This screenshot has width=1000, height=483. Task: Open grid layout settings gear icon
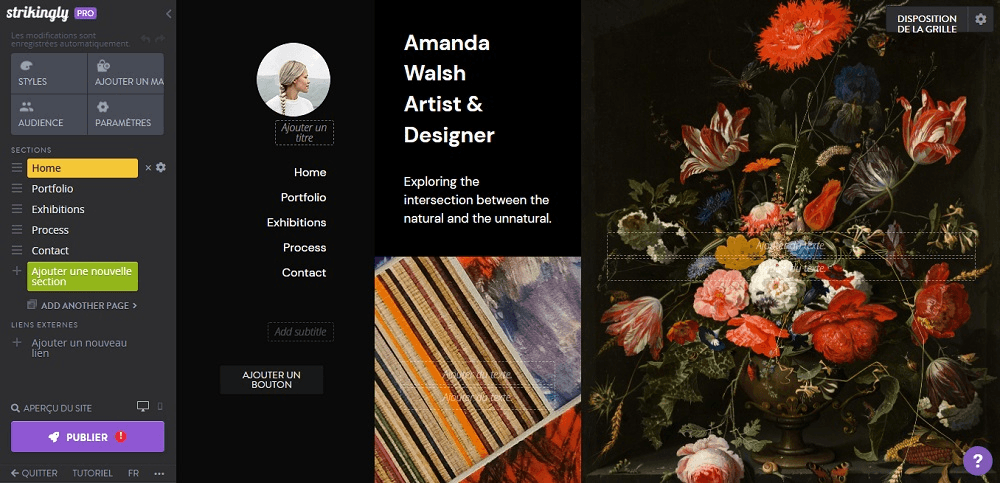click(981, 19)
